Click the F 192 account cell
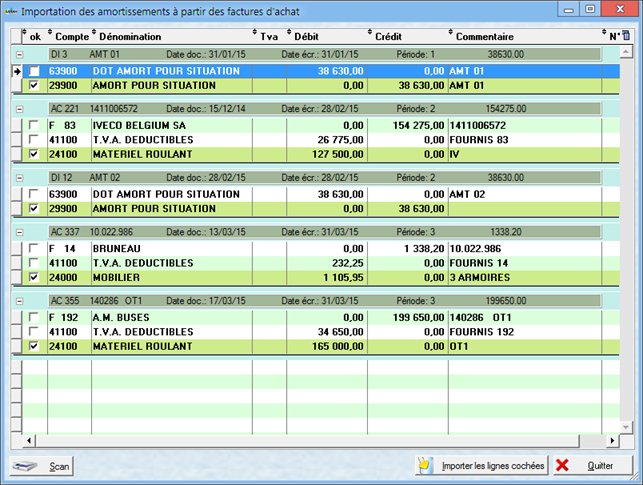Viewport: 643px width, 485px height. click(x=69, y=317)
